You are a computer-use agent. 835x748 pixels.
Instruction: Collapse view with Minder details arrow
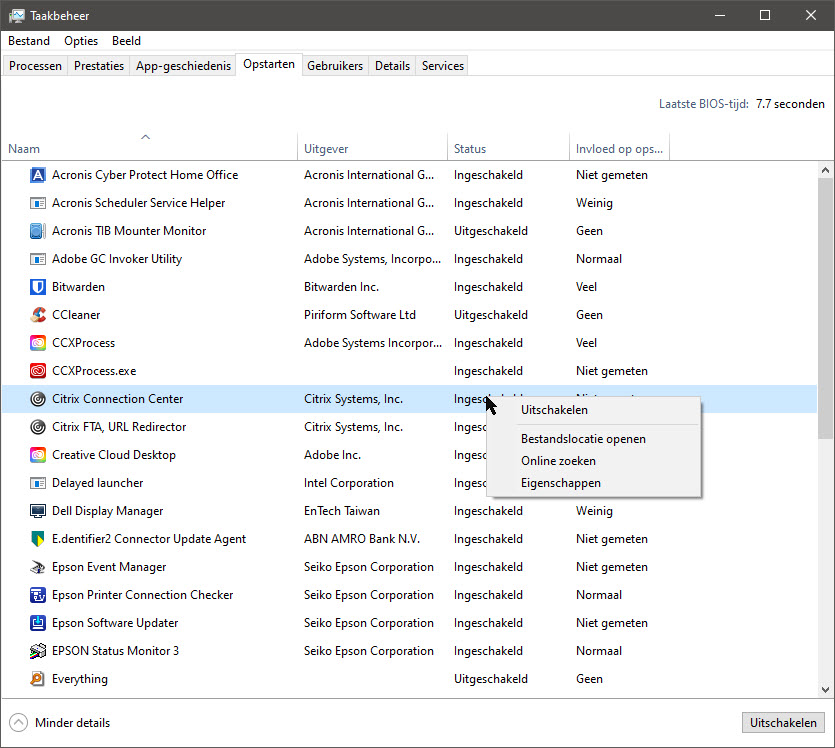(x=19, y=722)
